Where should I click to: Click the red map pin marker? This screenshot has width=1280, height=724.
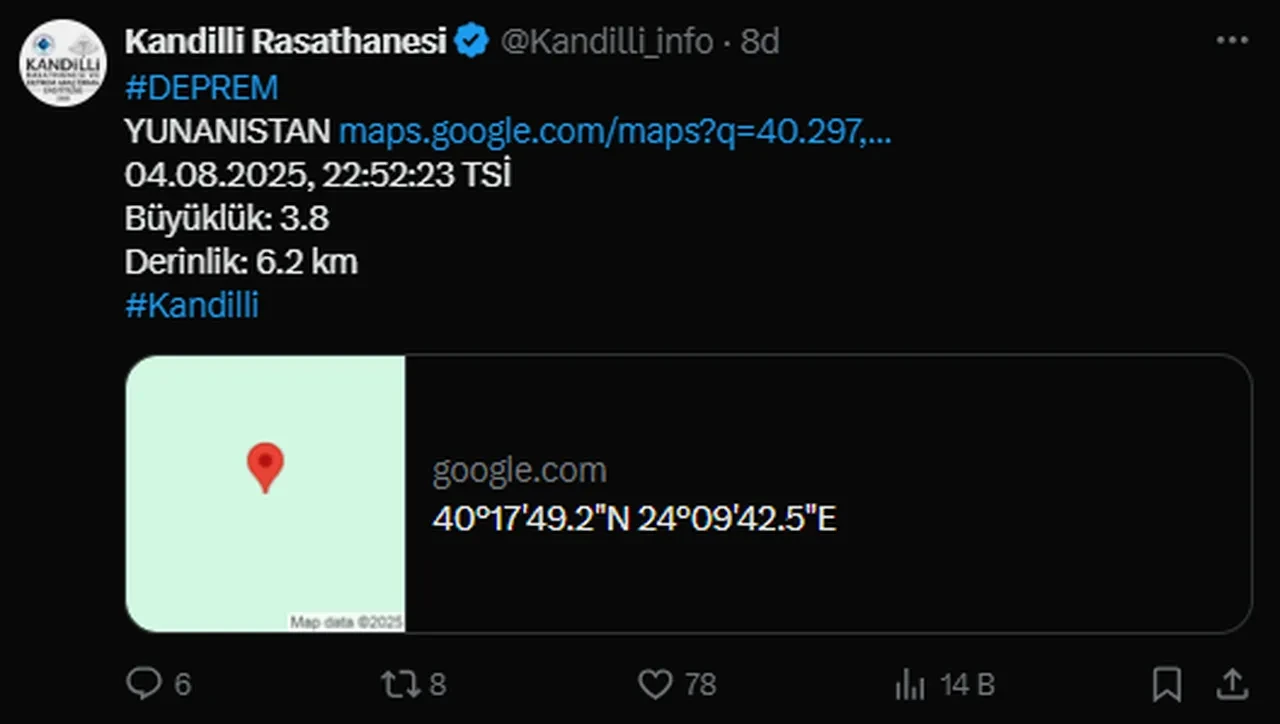[x=265, y=467]
